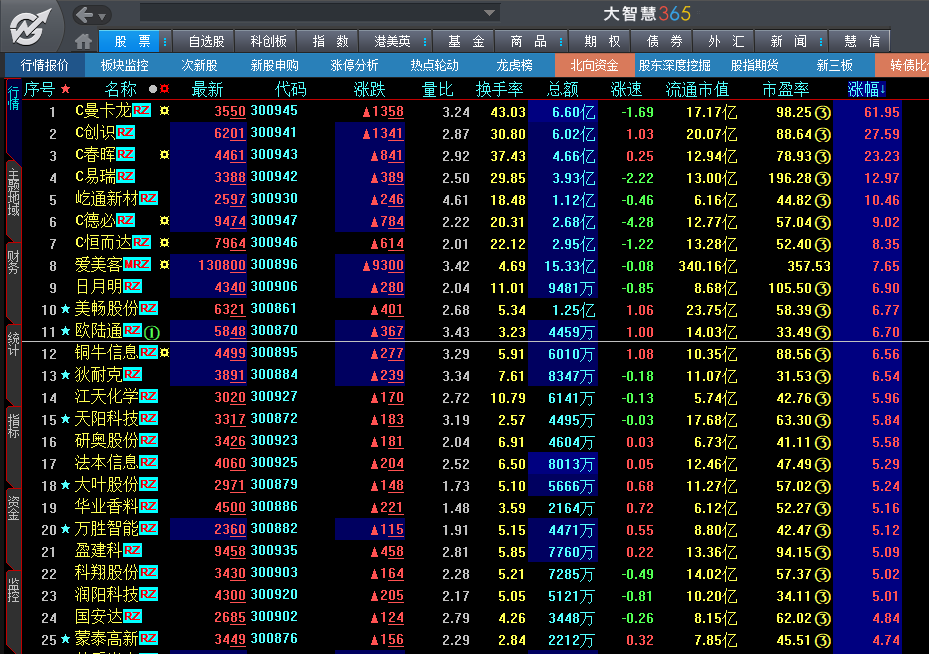Open the 股东深度挖掘 sub-tab
Image resolution: width=929 pixels, height=654 pixels.
pos(674,65)
